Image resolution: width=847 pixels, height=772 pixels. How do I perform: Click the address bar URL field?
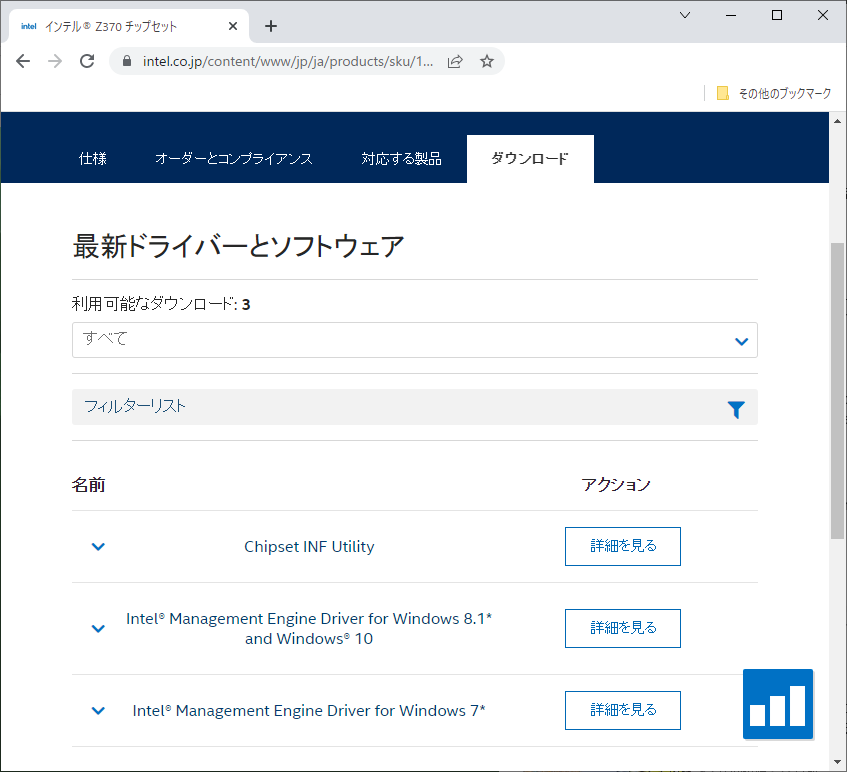287,61
